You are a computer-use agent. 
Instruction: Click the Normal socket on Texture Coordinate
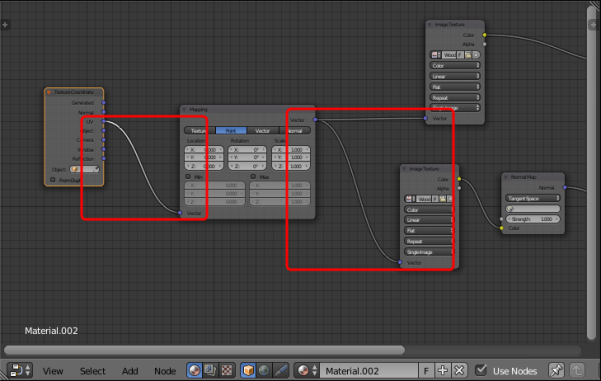pyautogui.click(x=103, y=112)
